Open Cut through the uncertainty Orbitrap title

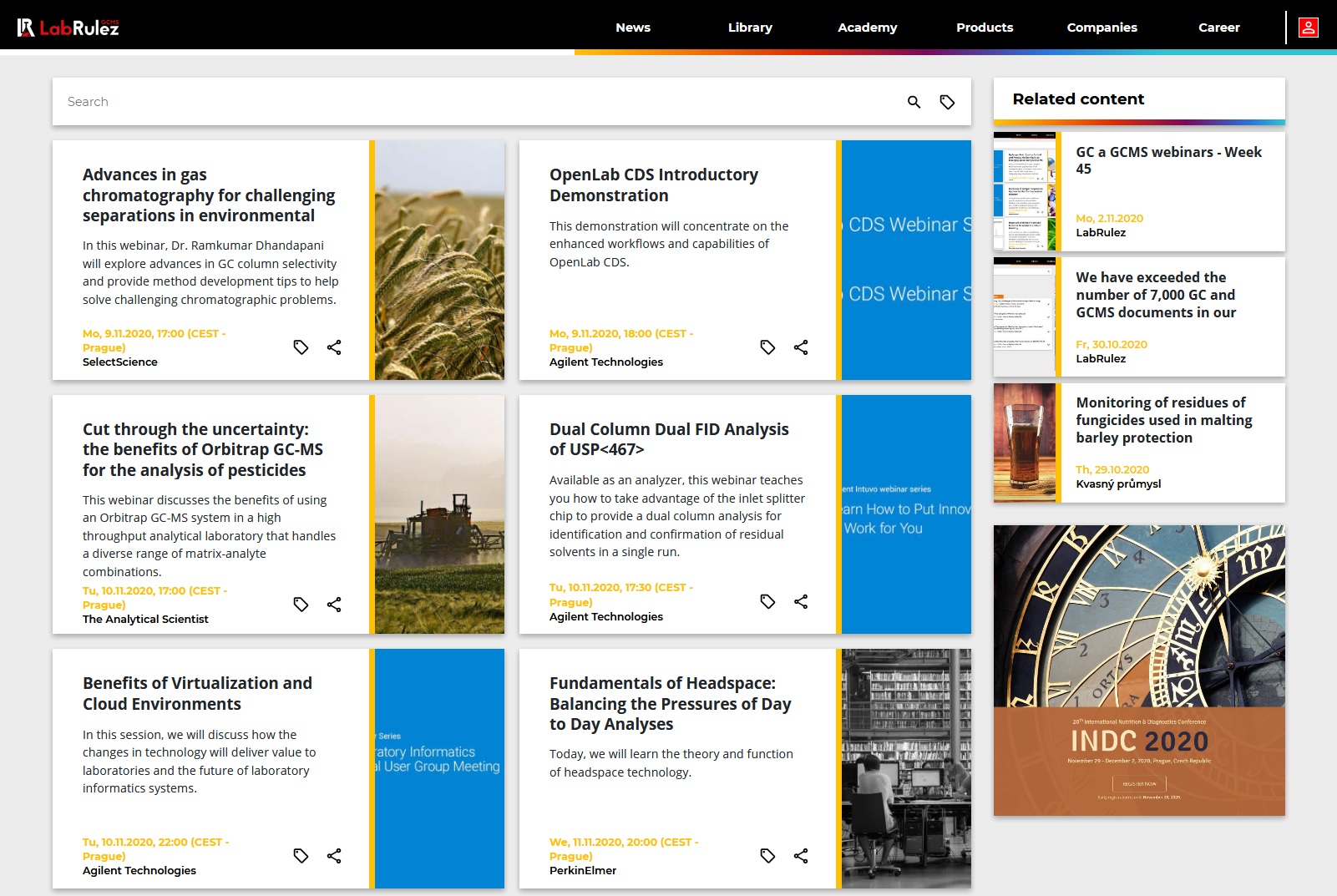203,450
